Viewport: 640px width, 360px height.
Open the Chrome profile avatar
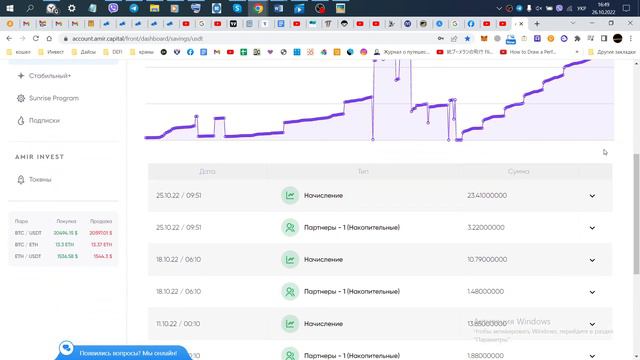click(618, 38)
